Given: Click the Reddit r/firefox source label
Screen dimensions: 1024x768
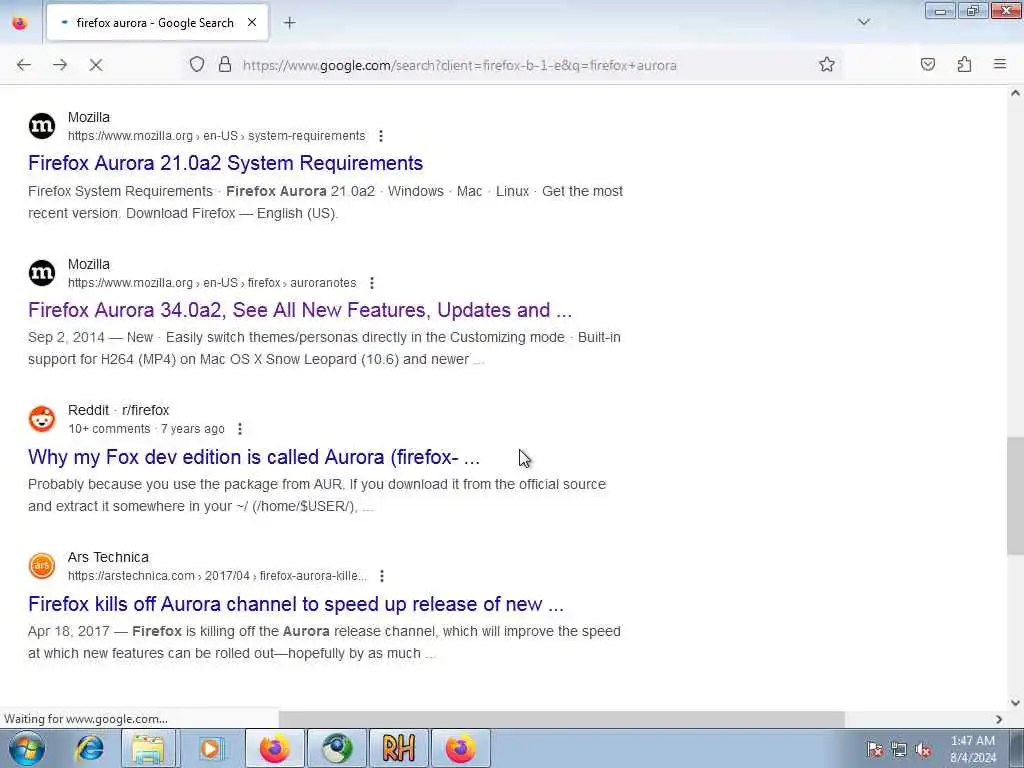Looking at the screenshot, I should coord(118,410).
